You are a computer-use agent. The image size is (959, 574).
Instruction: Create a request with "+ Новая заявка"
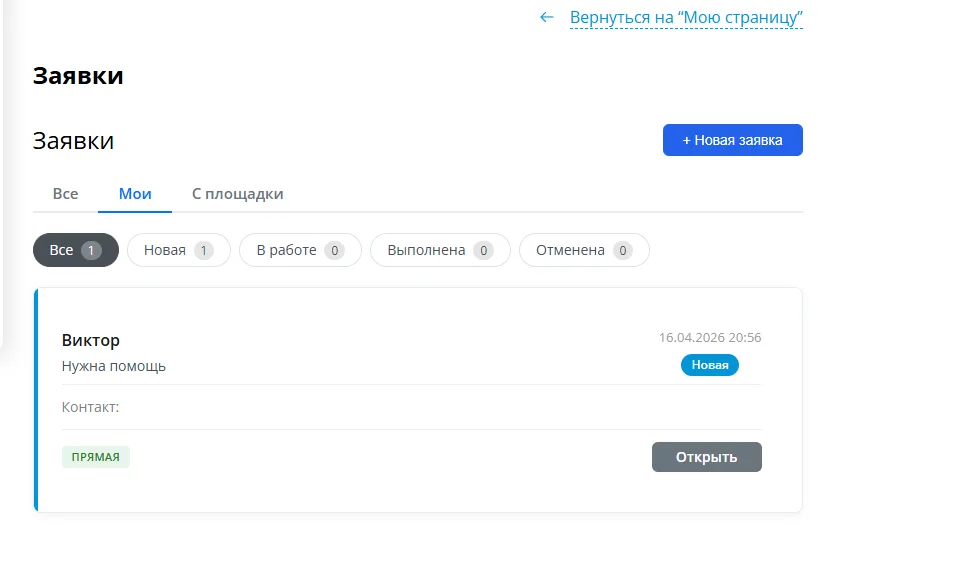point(732,140)
